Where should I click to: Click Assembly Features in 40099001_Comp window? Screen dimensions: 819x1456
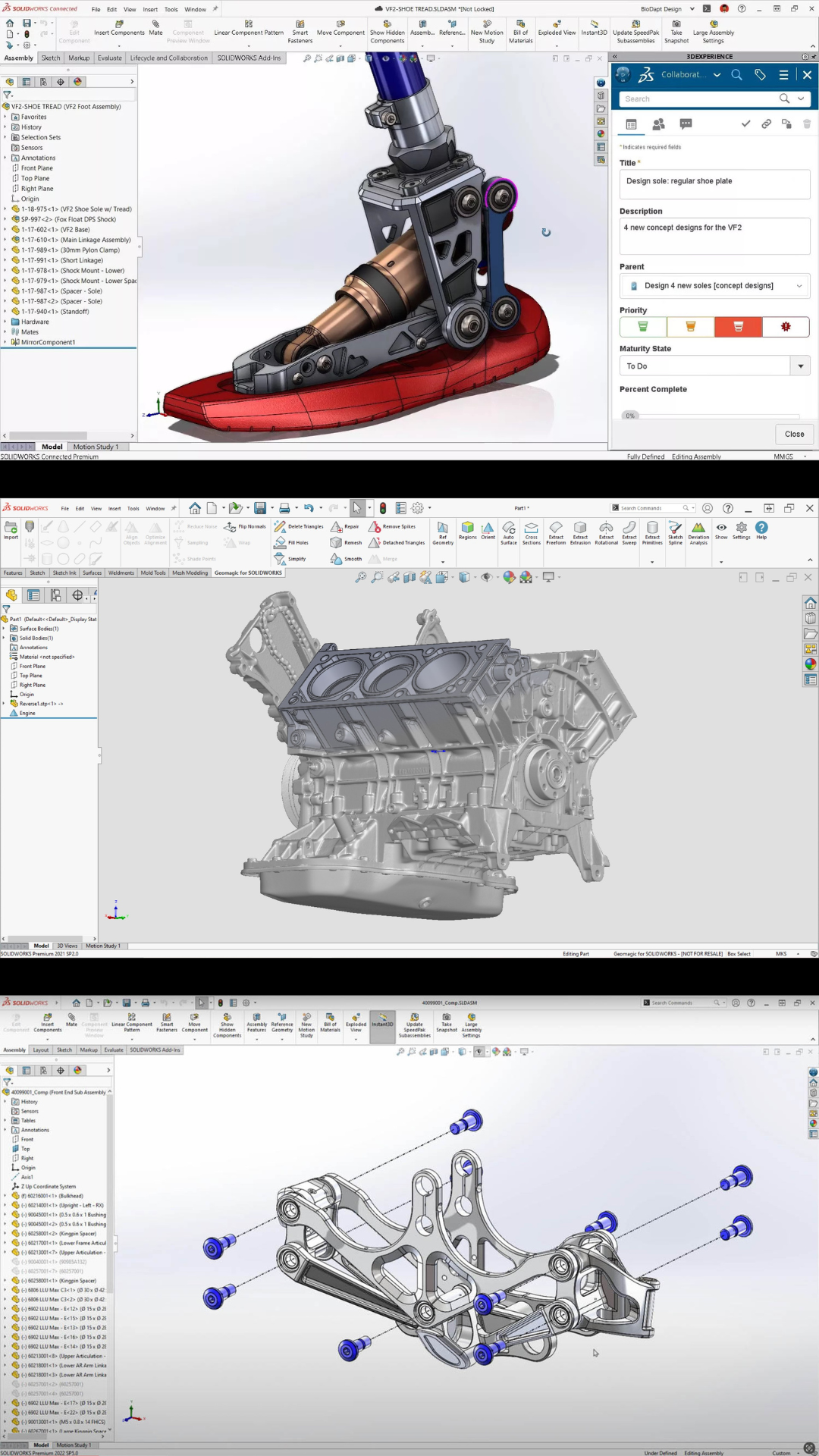256,1021
